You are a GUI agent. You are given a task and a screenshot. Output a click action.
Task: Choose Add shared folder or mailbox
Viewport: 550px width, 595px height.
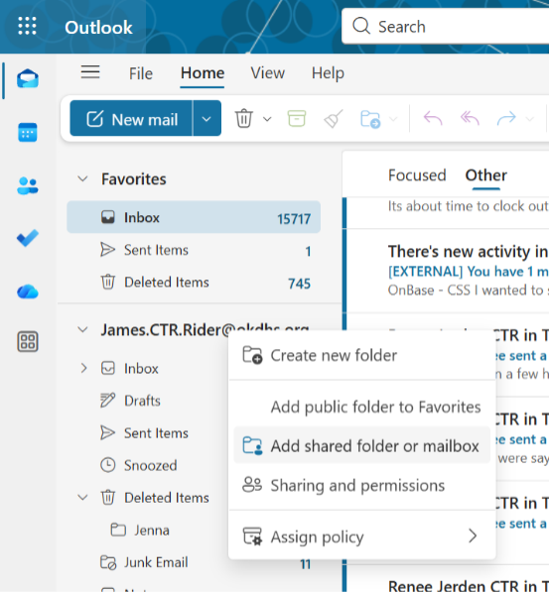(x=362, y=445)
